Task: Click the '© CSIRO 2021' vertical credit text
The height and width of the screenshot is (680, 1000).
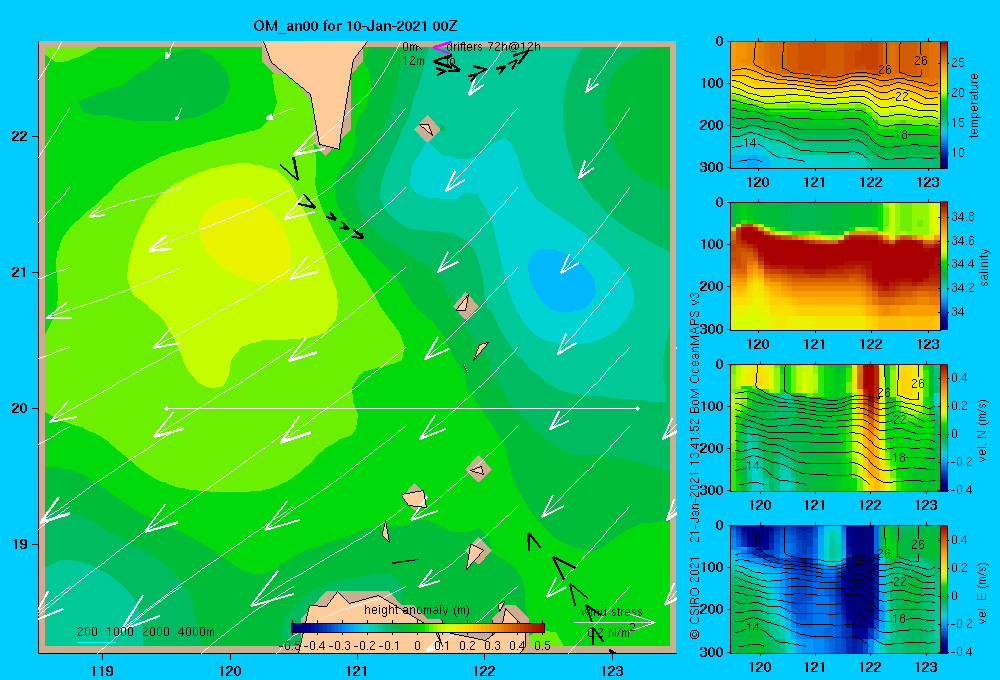Action: tap(695, 598)
